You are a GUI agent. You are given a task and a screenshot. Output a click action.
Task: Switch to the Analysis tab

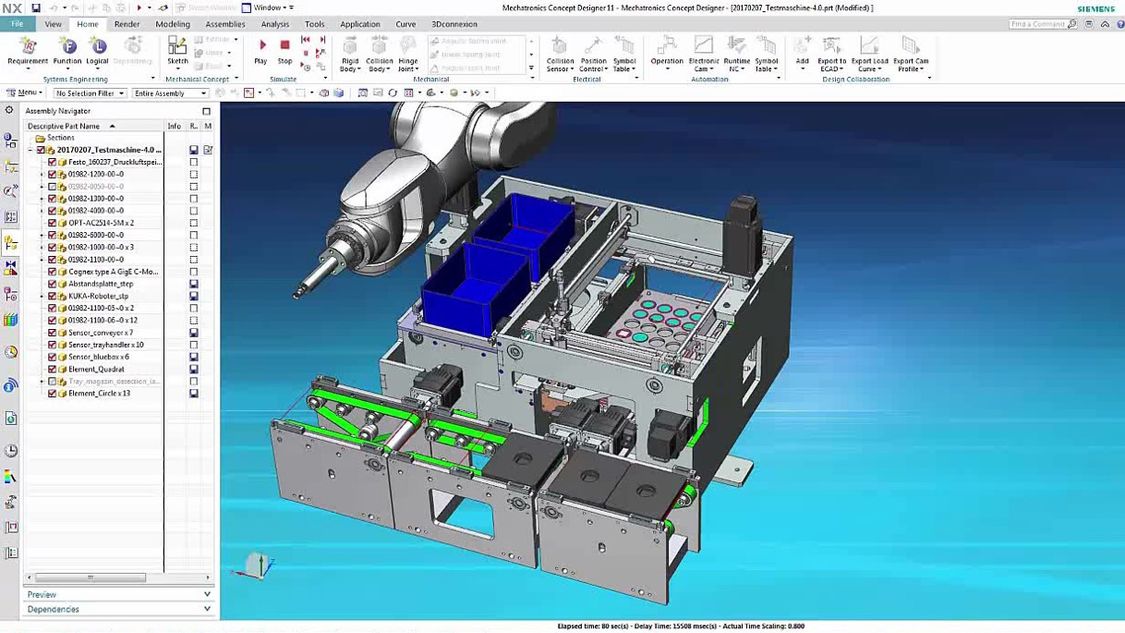[275, 24]
